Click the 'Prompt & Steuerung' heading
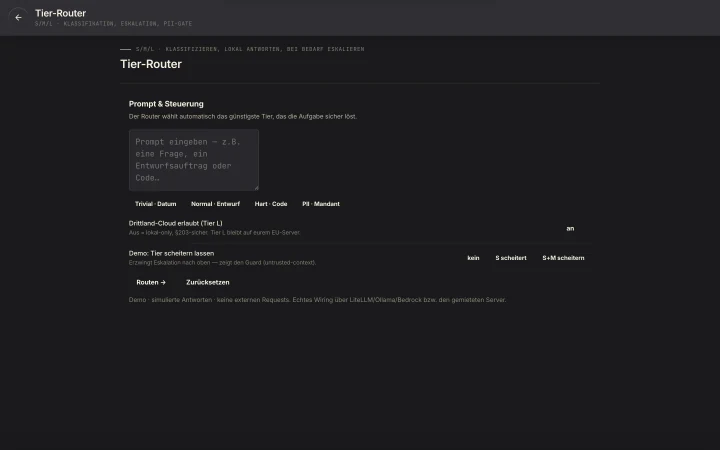The height and width of the screenshot is (450, 720). coord(166,104)
